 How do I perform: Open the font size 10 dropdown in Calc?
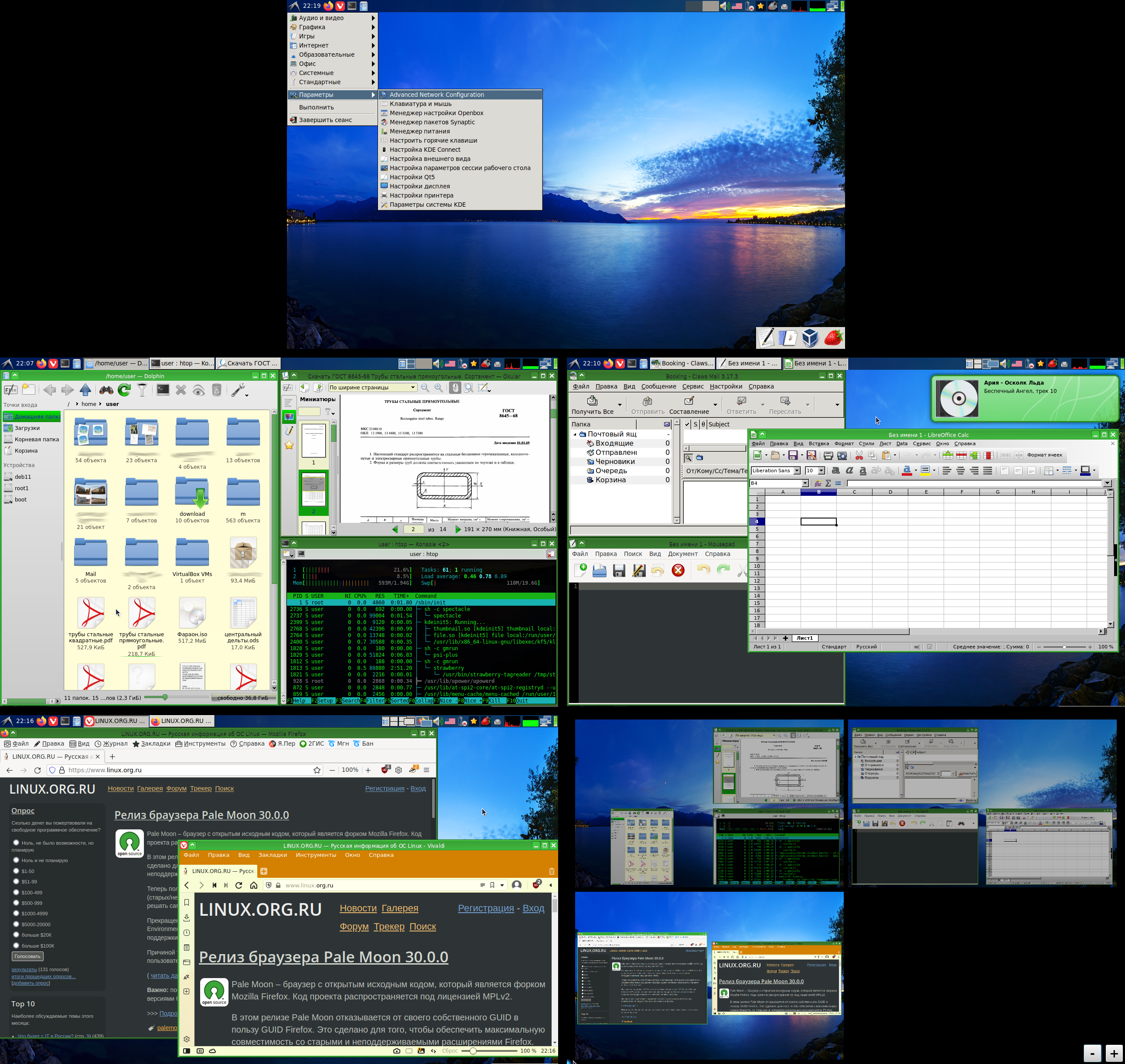pyautogui.click(x=821, y=471)
